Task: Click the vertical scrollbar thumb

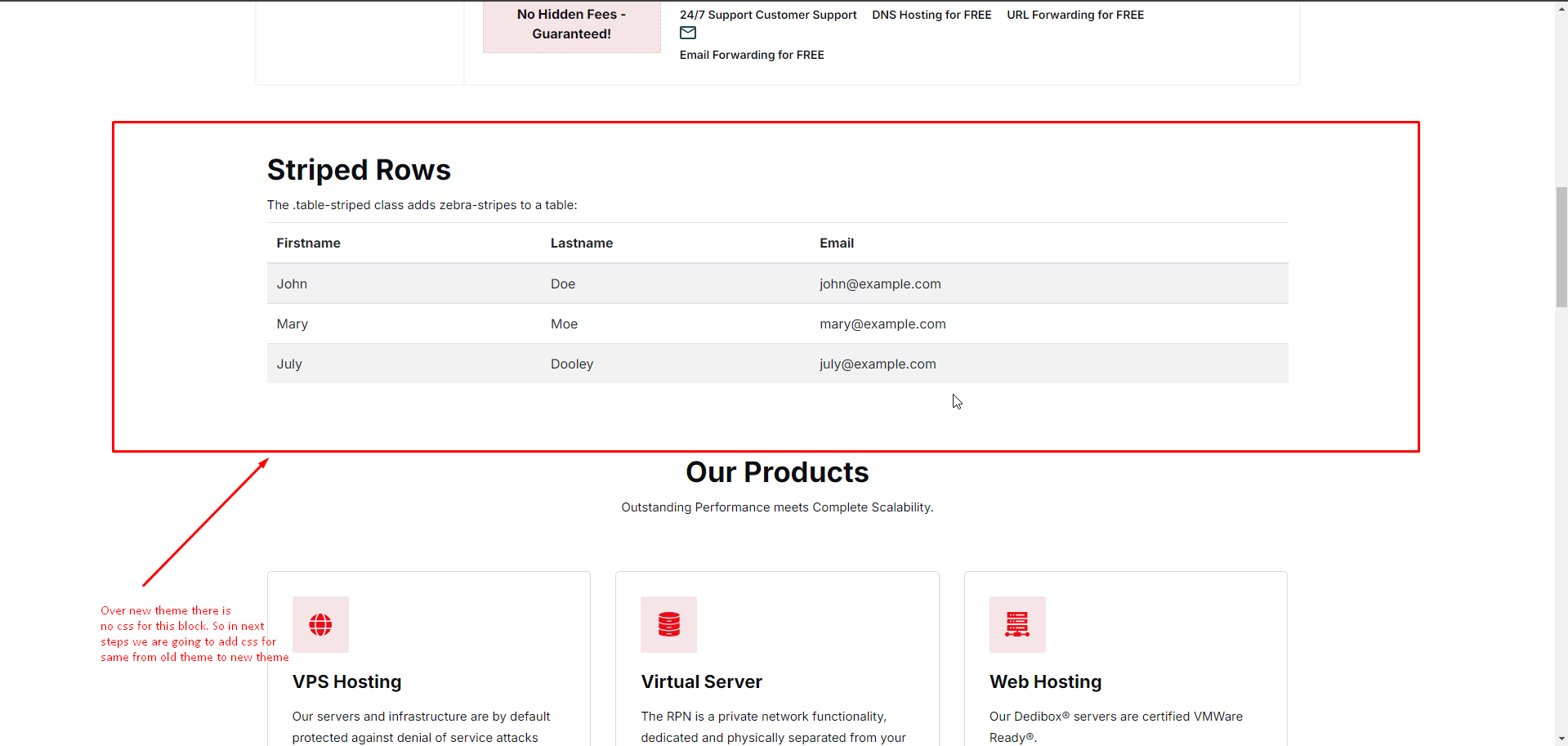Action: point(1561,247)
